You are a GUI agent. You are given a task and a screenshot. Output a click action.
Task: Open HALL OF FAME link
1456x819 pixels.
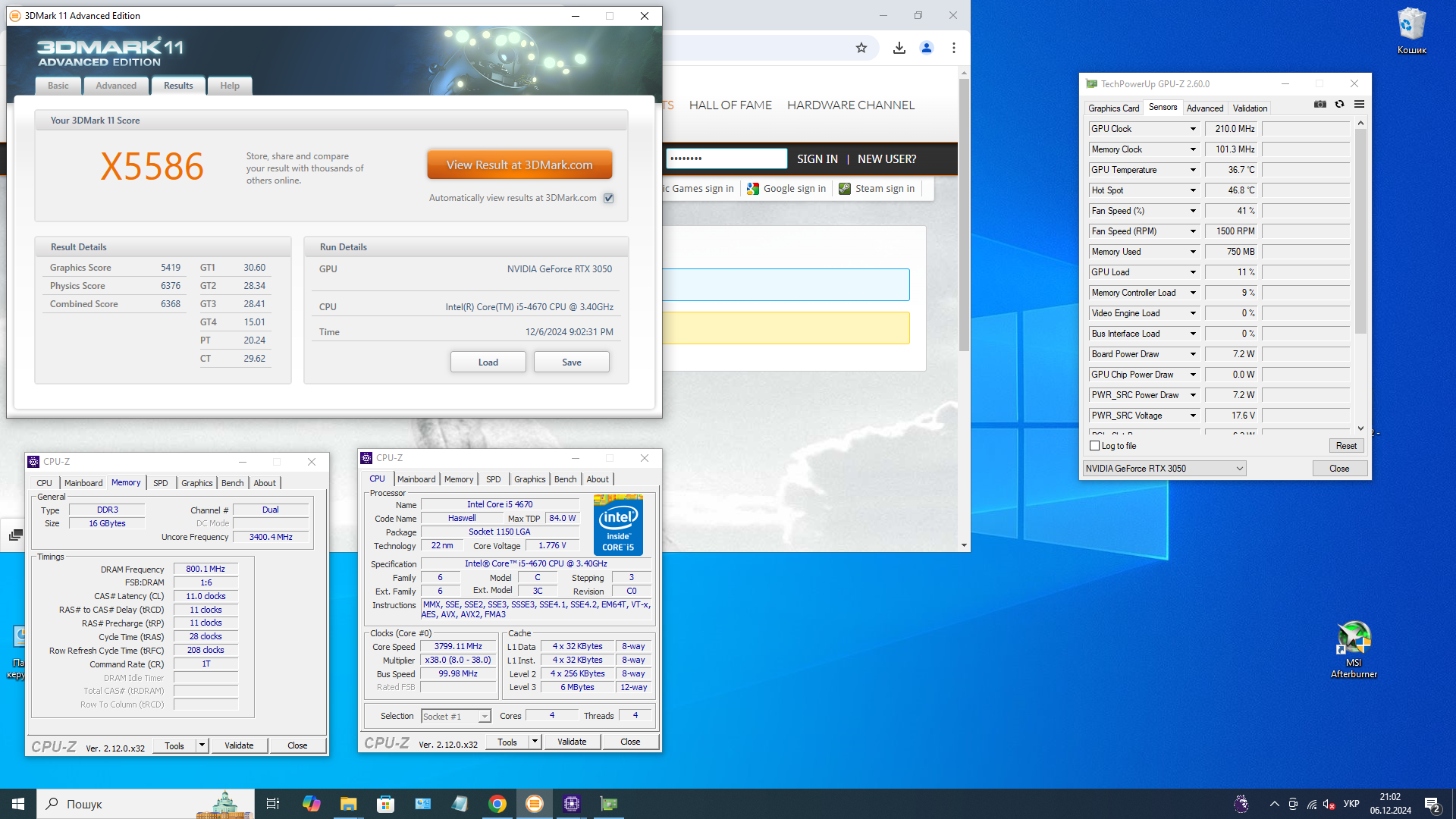[730, 105]
